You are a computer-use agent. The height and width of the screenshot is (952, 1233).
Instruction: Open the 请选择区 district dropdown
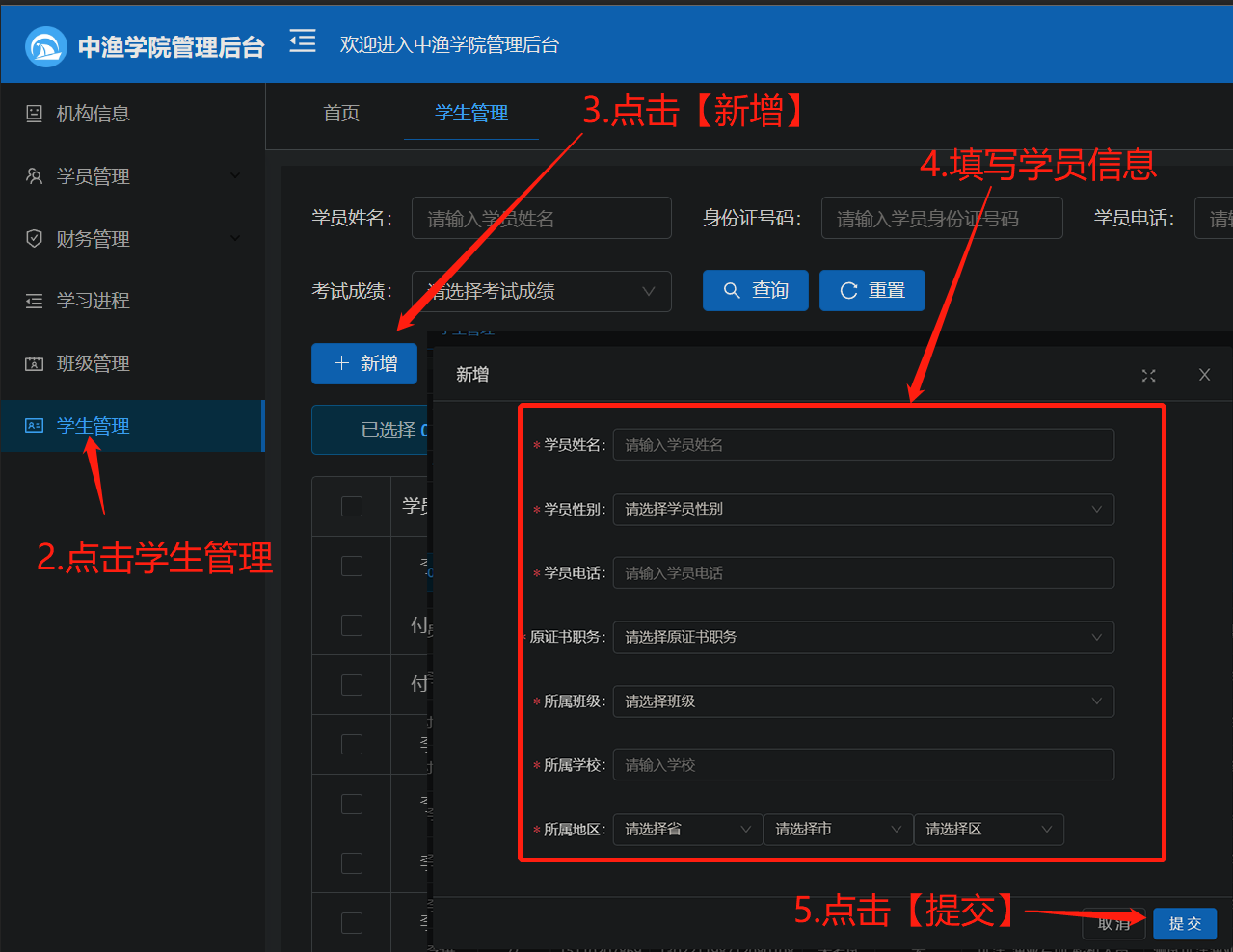click(x=989, y=829)
